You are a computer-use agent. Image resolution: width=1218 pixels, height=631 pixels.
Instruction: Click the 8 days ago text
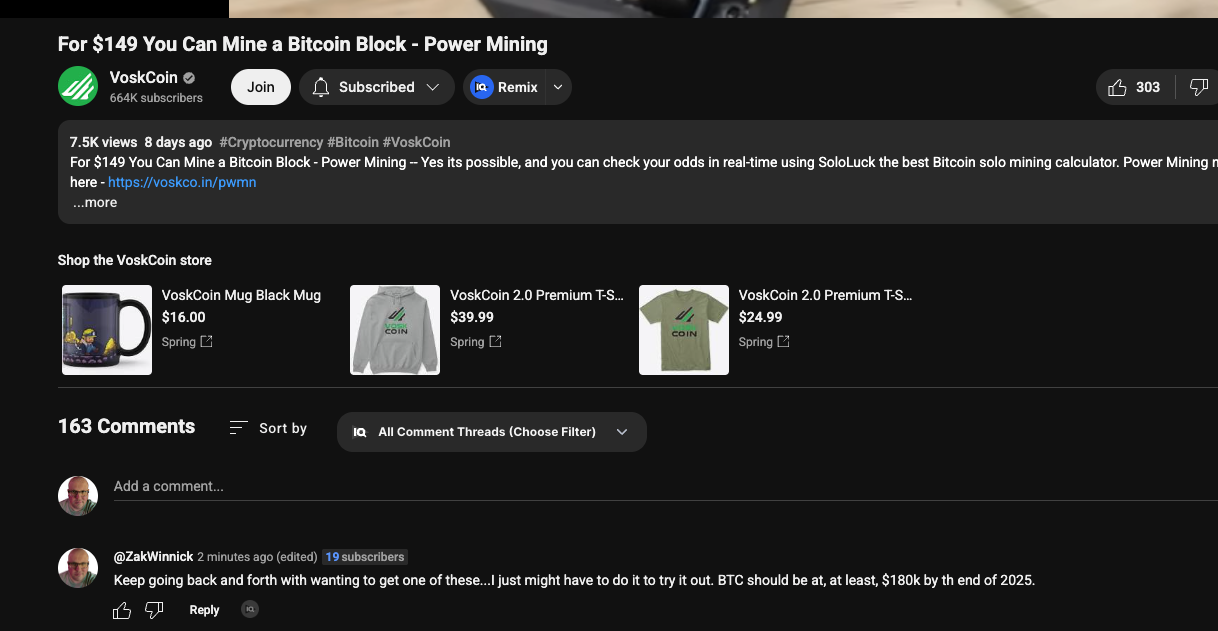click(178, 142)
